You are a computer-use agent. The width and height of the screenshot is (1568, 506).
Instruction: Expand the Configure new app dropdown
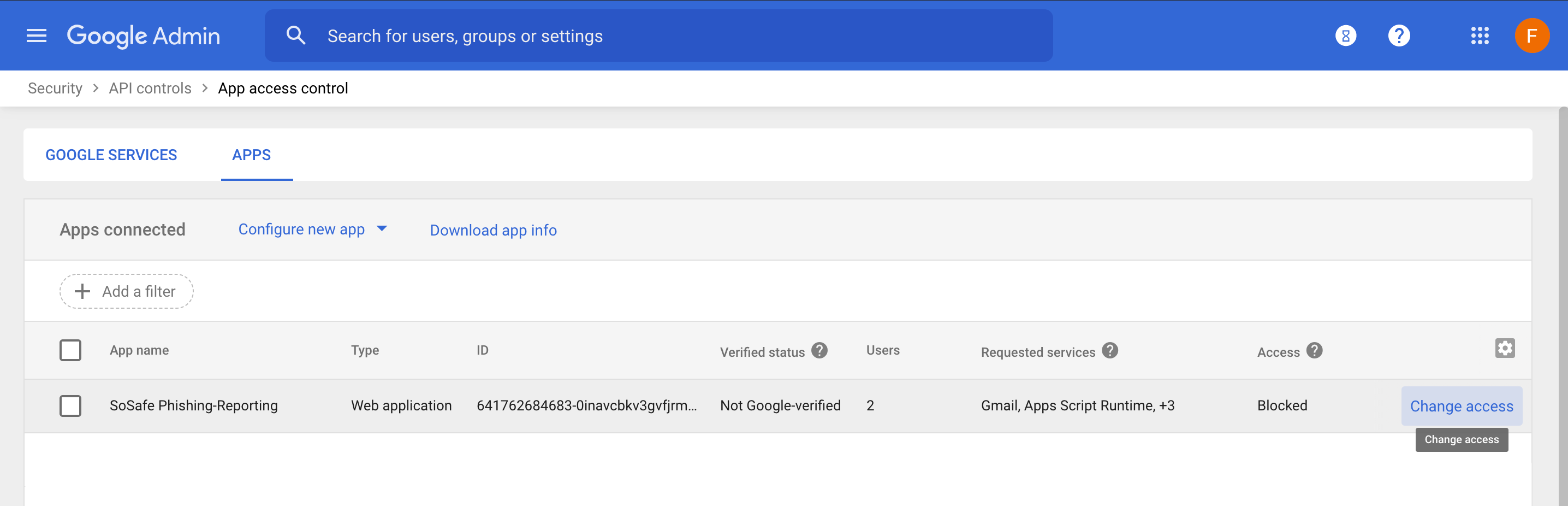[x=313, y=230]
